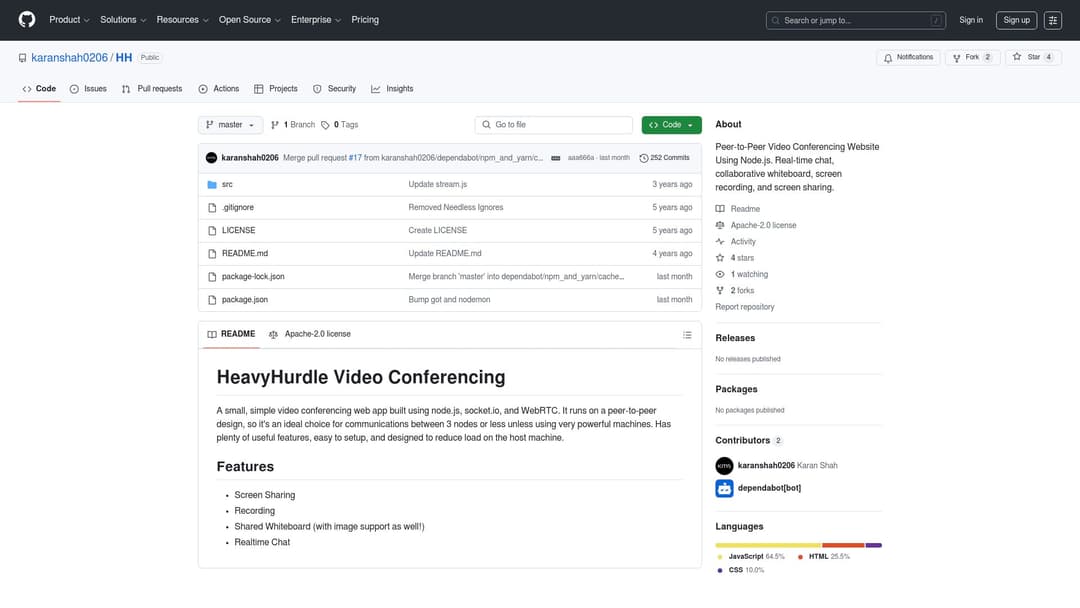Viewport: 1080px width, 608px height.
Task: Open the appearance settings icon in header
Action: coord(1052,21)
